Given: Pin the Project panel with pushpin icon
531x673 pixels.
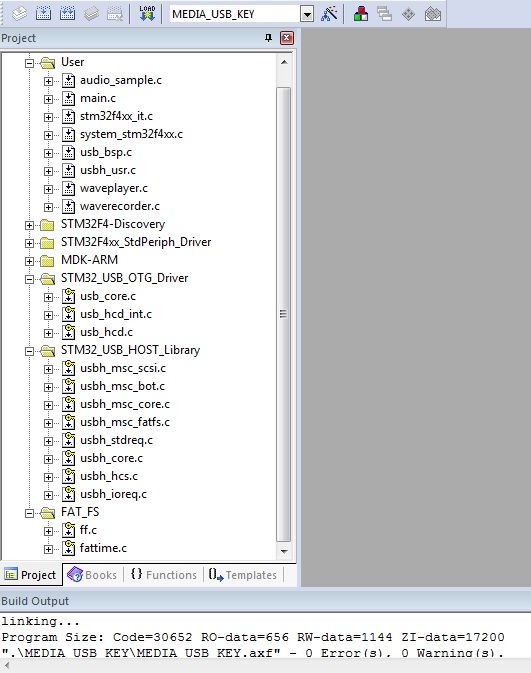Looking at the screenshot, I should (268, 38).
